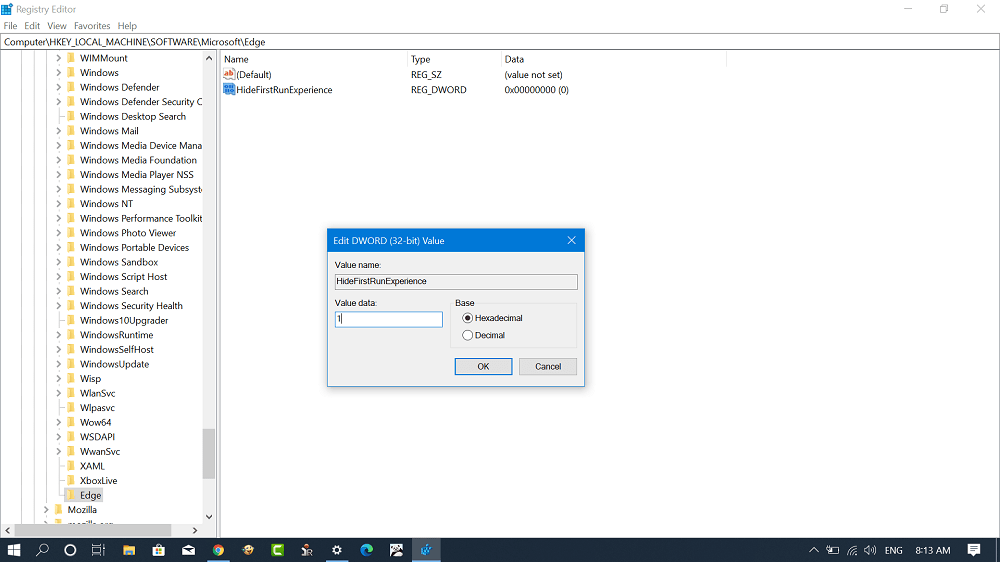
Task: Open network Wi-Fi status in tray
Action: (x=852, y=550)
